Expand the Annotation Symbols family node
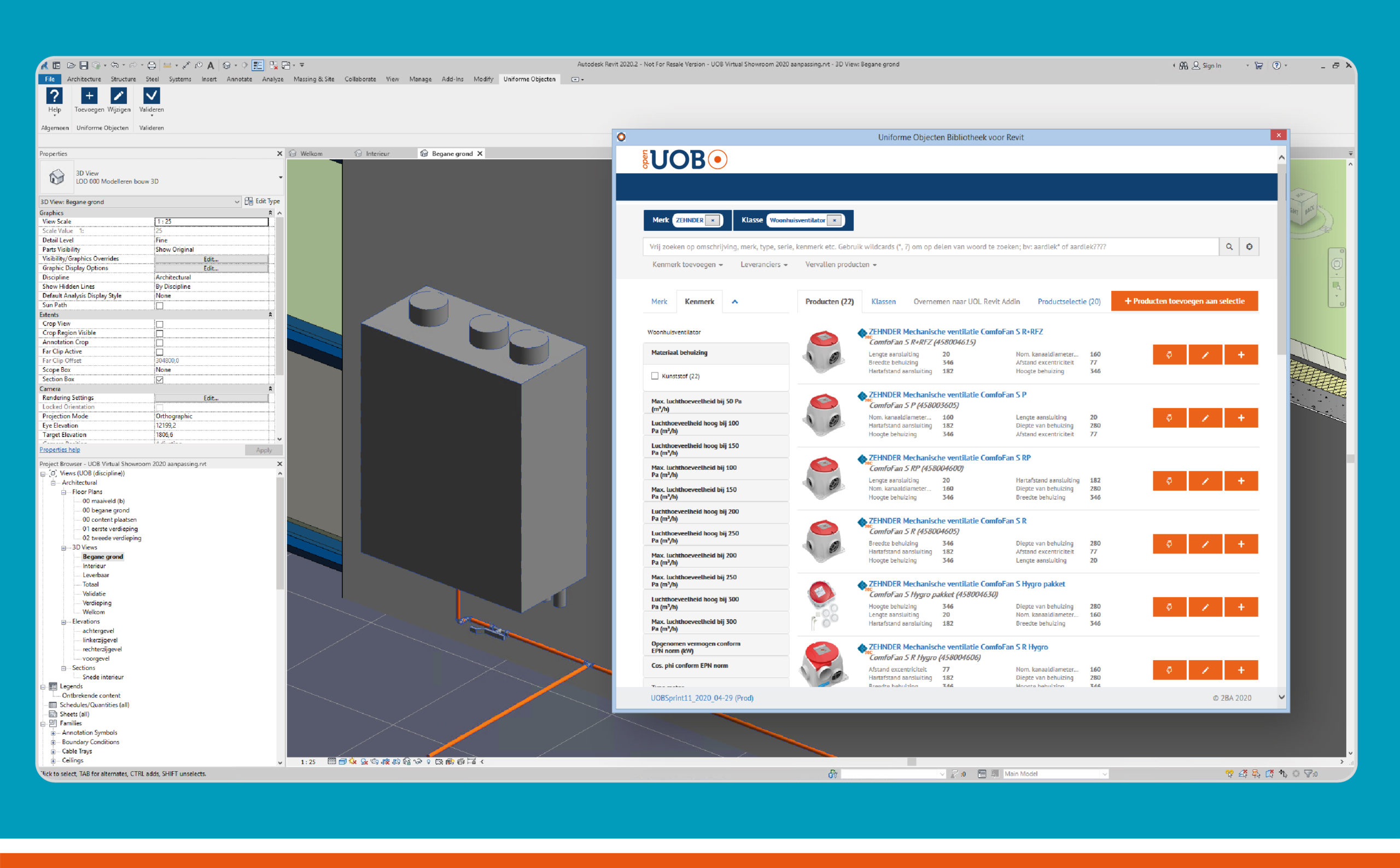1400x868 pixels. click(54, 733)
